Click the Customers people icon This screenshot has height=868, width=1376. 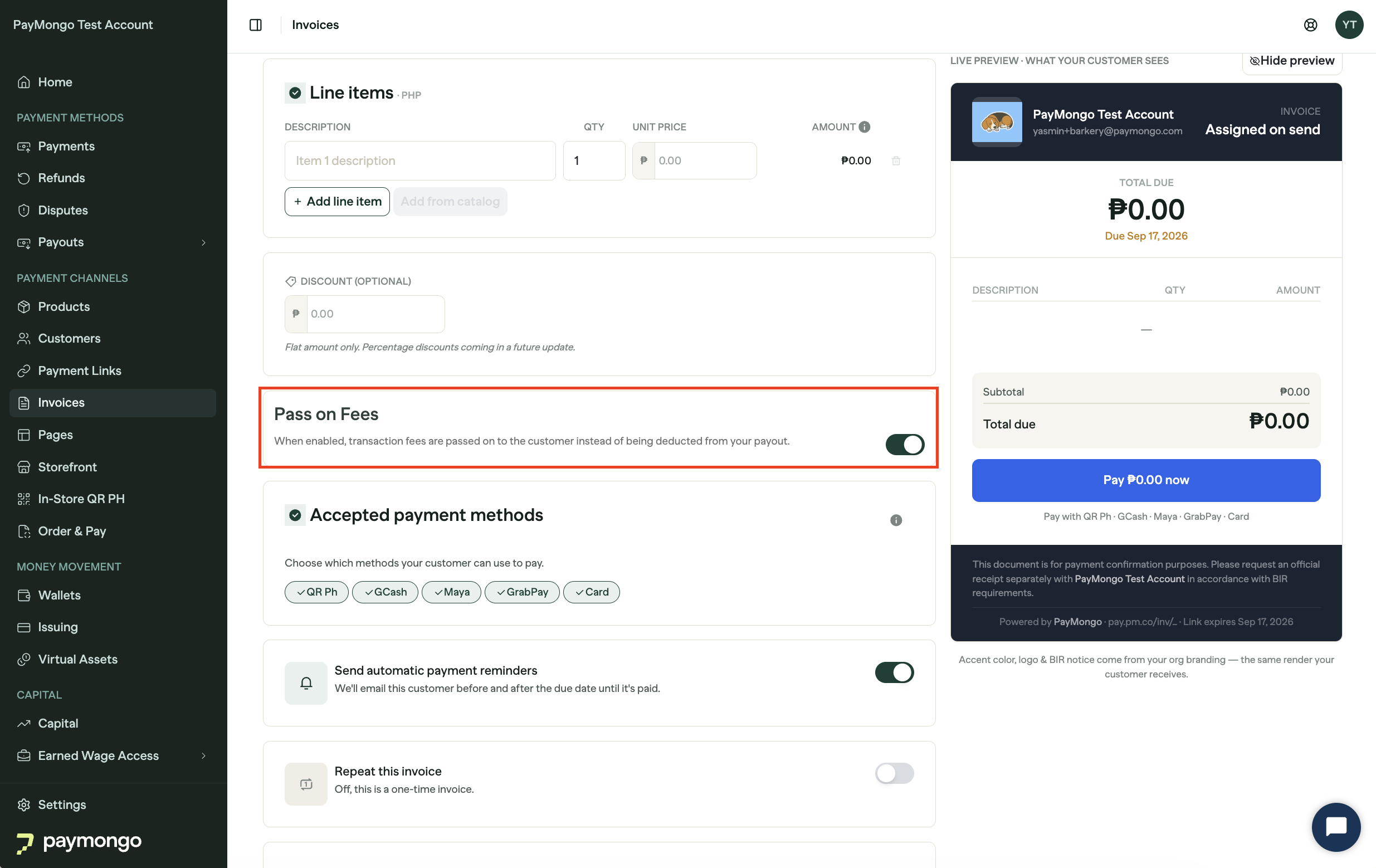[23, 339]
